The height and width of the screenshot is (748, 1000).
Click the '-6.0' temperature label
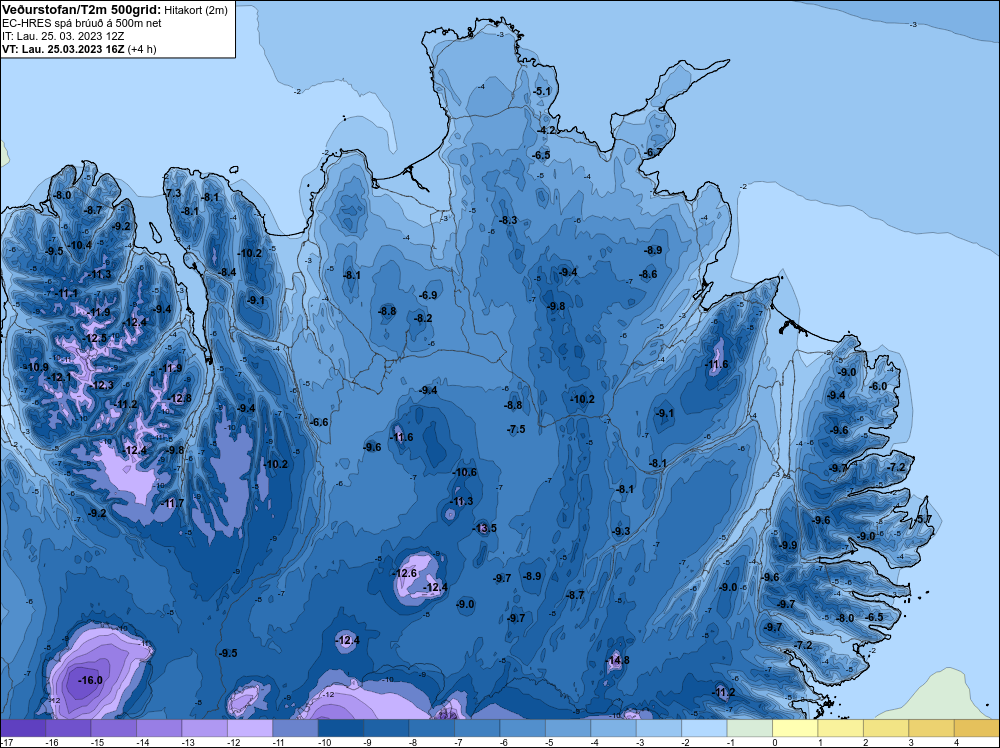click(x=879, y=386)
